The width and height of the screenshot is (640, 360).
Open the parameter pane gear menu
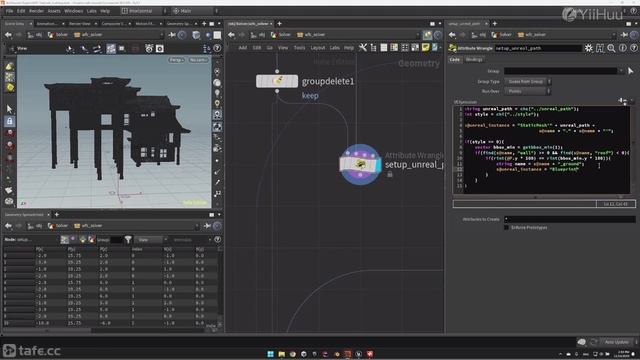(x=589, y=48)
